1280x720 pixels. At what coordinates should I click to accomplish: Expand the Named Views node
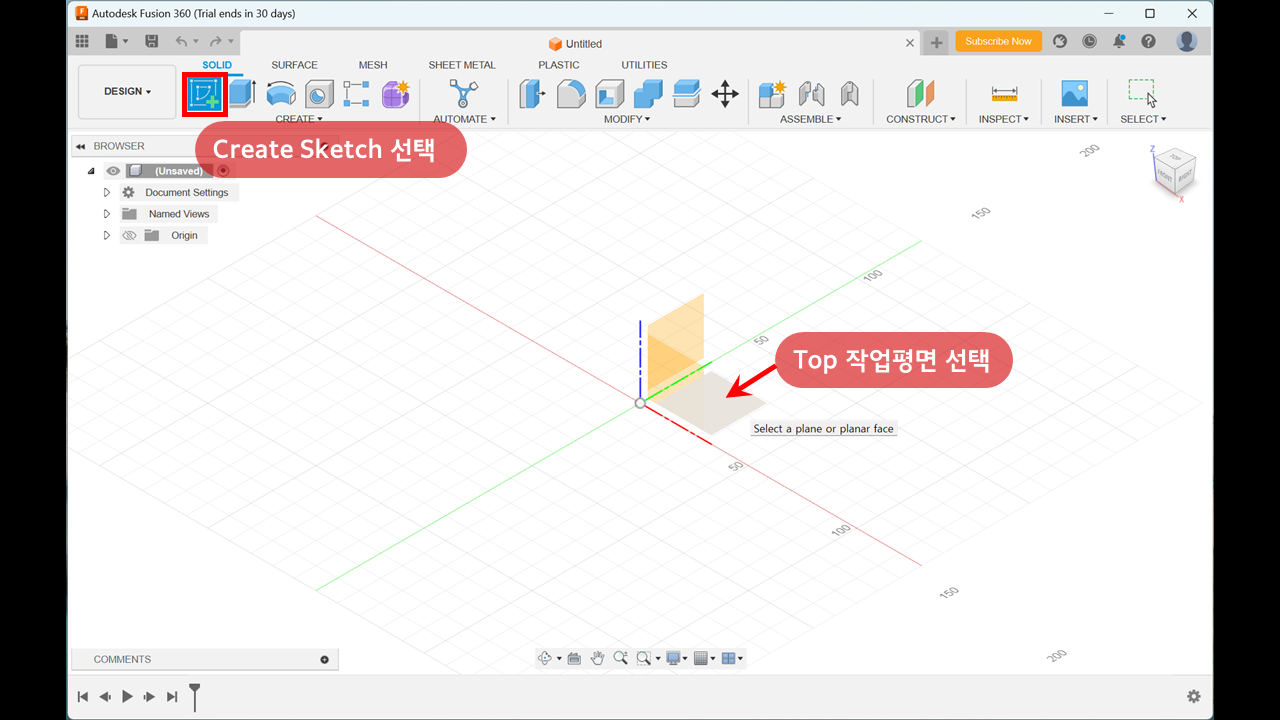tap(107, 214)
